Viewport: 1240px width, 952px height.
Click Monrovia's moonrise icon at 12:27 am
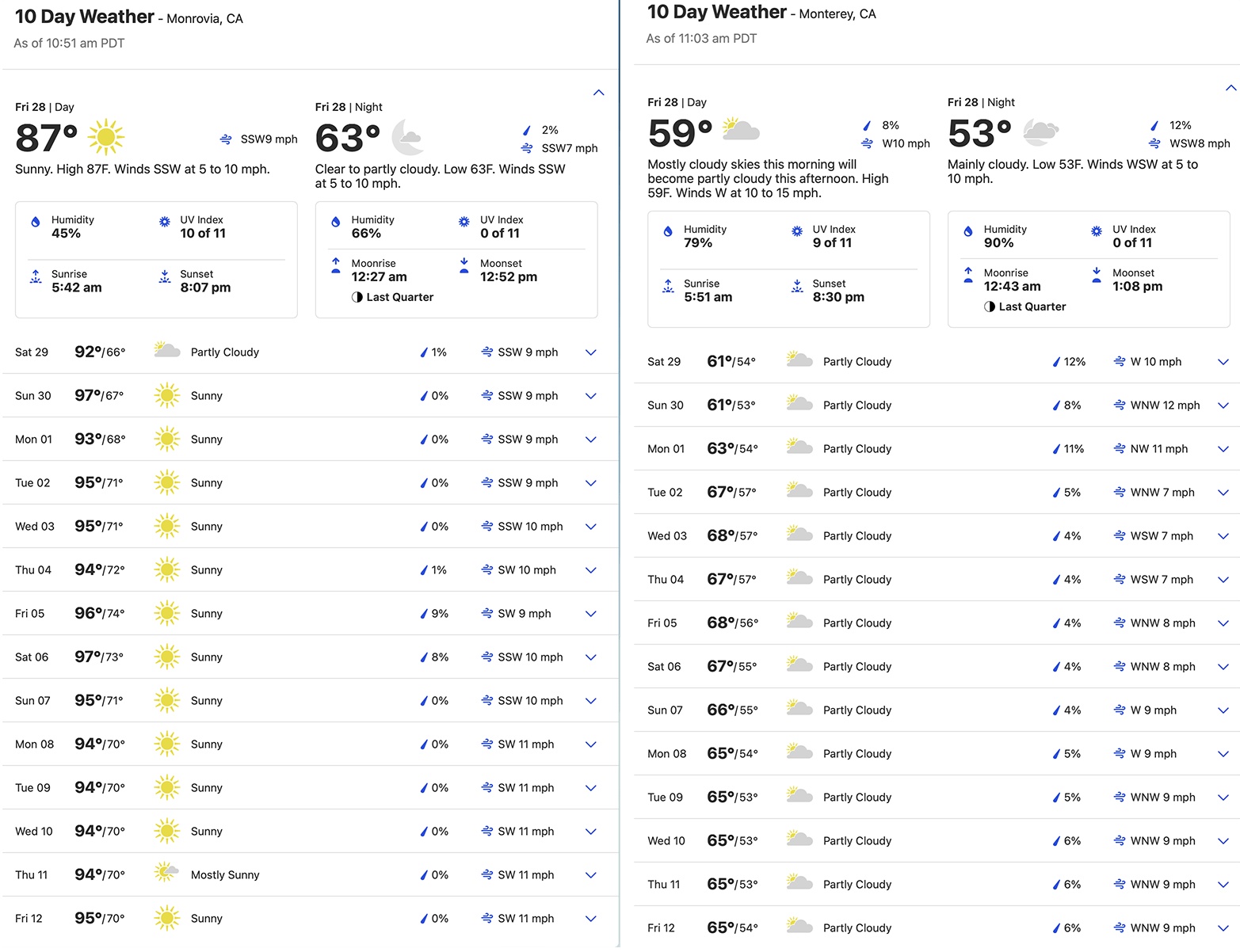[336, 265]
